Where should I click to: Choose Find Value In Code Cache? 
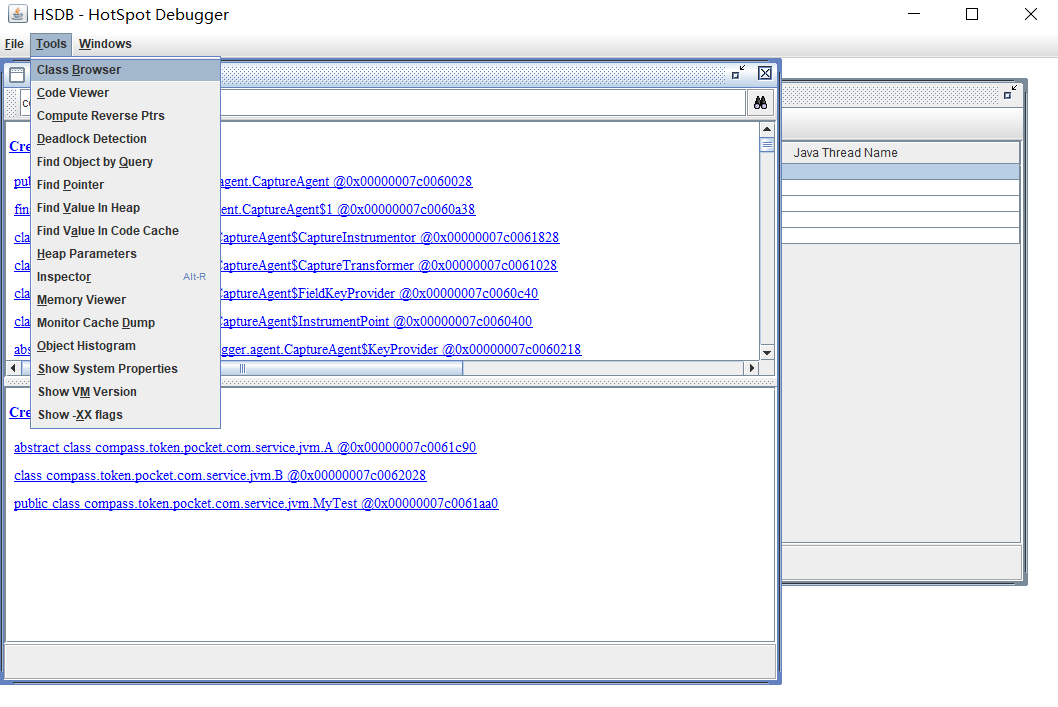126,230
